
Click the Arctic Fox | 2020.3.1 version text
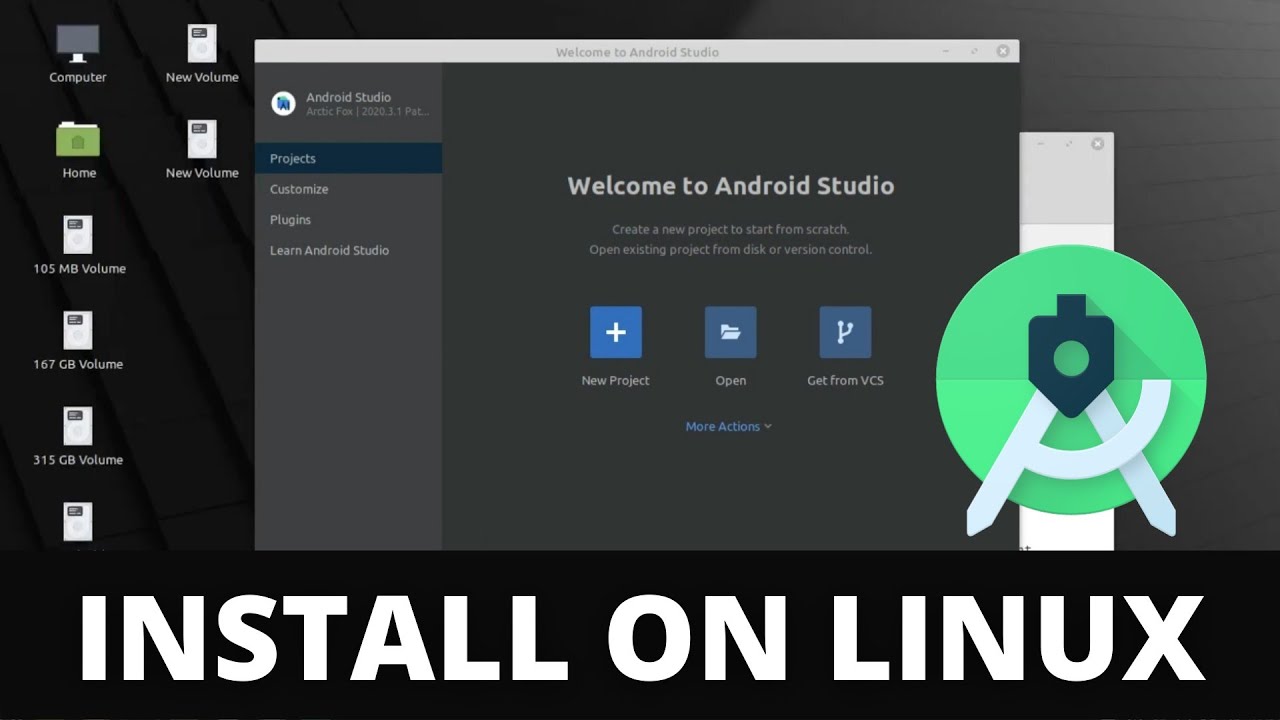point(368,111)
